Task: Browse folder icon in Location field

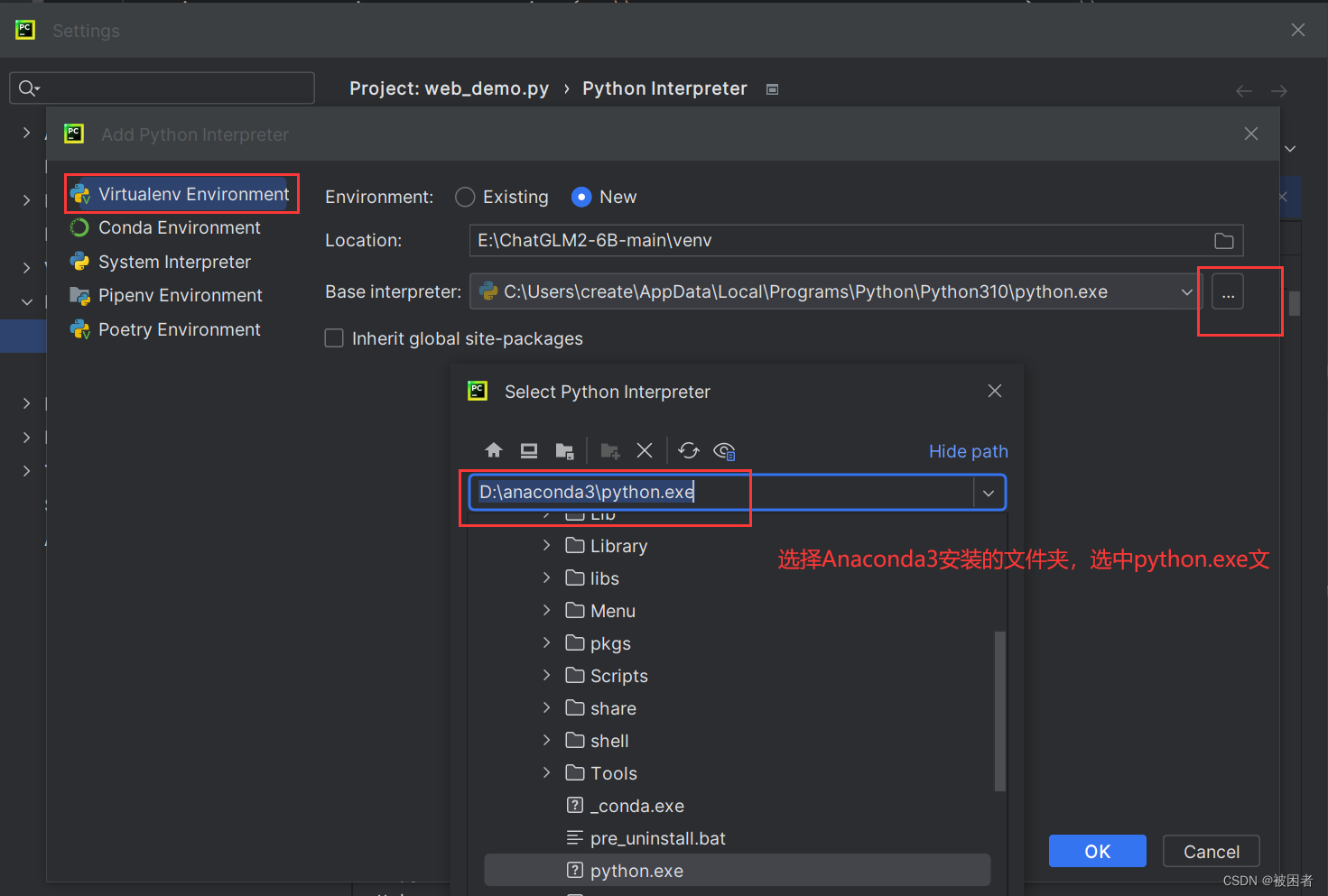Action: (1224, 241)
